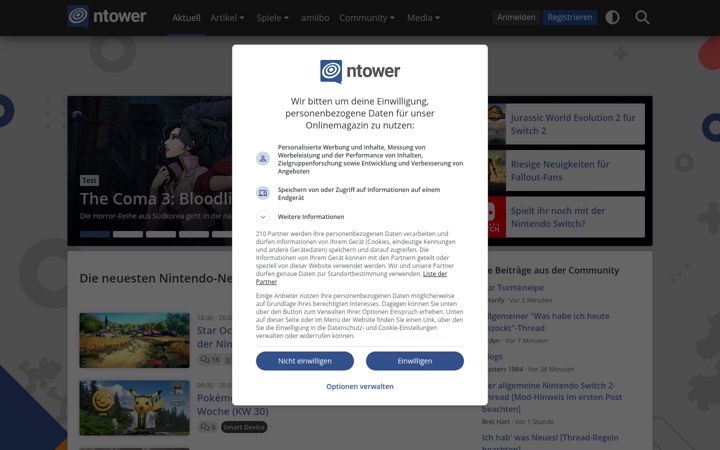Viewport: 720px width, 450px height.
Task: Click the Fallout article thumbnail
Action: click(497, 170)
